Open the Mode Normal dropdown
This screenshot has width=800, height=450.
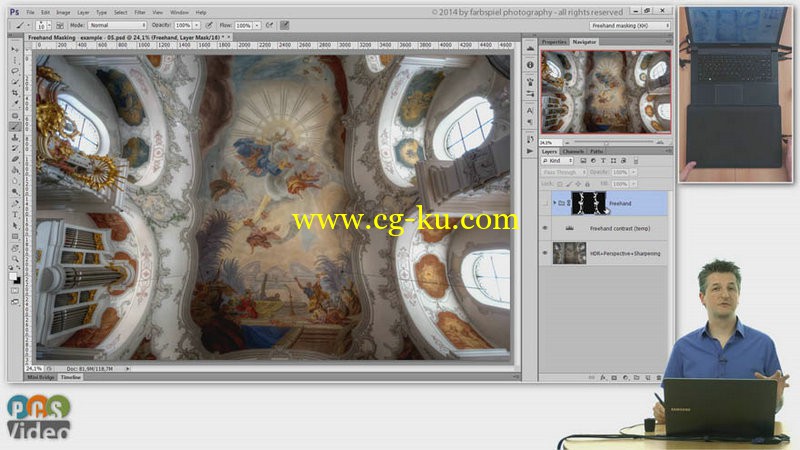coord(117,25)
